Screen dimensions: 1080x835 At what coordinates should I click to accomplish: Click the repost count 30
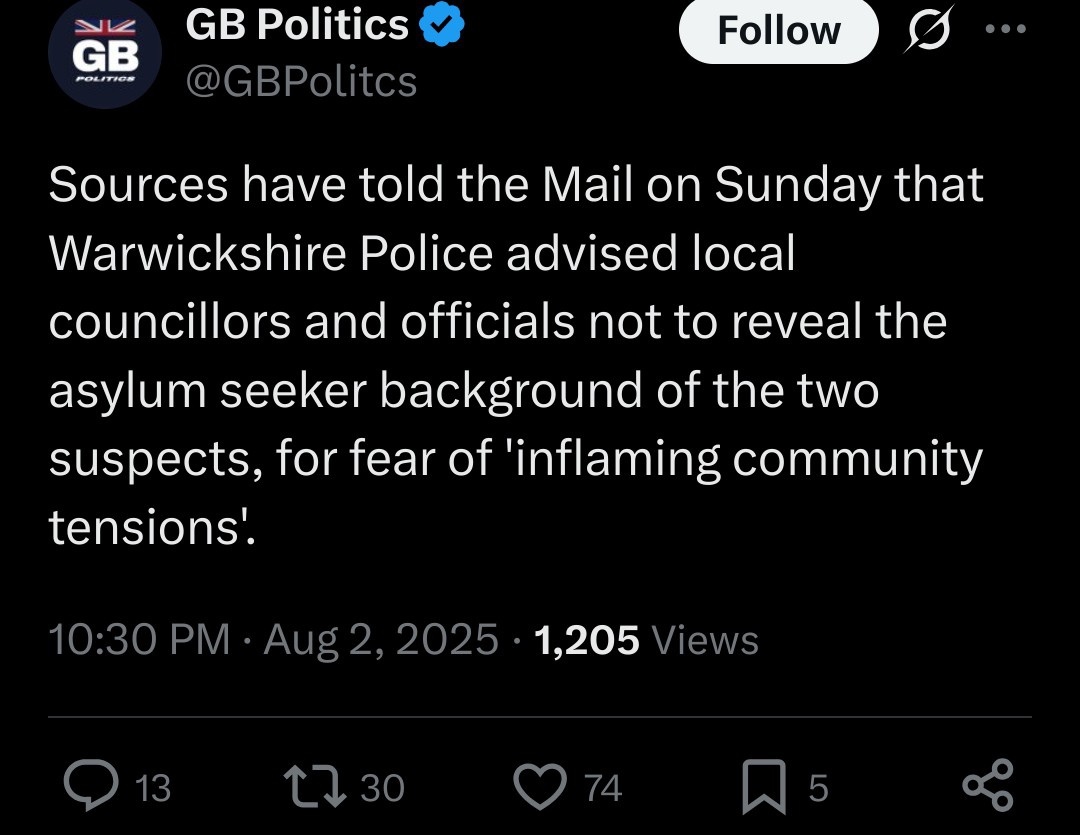coord(382,789)
